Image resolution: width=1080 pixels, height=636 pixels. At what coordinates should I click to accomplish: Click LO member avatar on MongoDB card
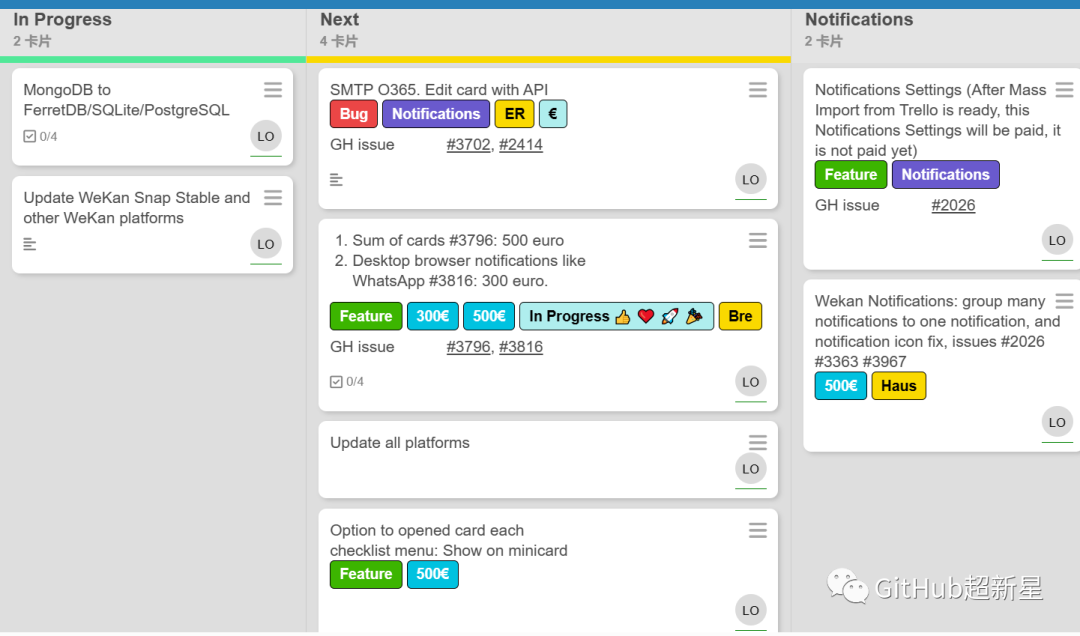click(266, 136)
